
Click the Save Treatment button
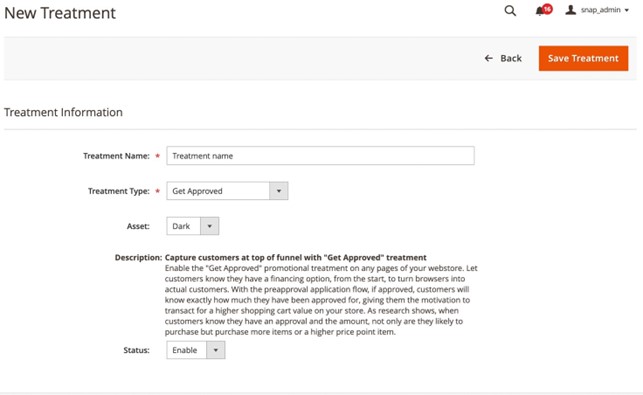click(x=583, y=58)
